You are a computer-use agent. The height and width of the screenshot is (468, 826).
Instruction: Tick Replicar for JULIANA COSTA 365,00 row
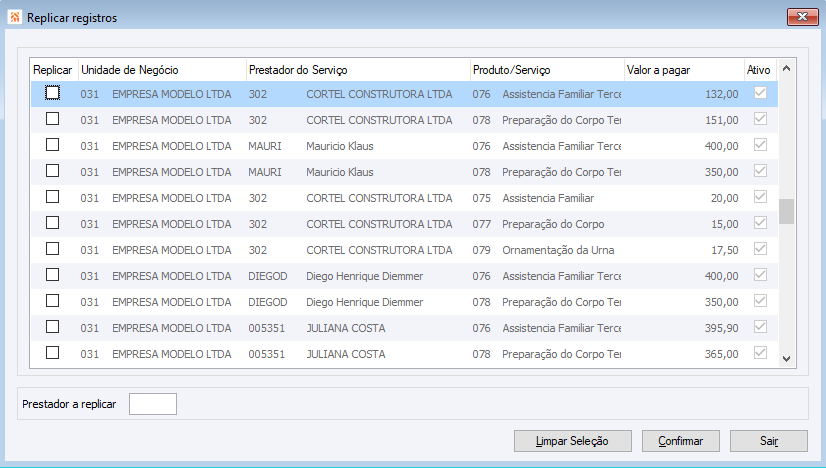pos(52,353)
